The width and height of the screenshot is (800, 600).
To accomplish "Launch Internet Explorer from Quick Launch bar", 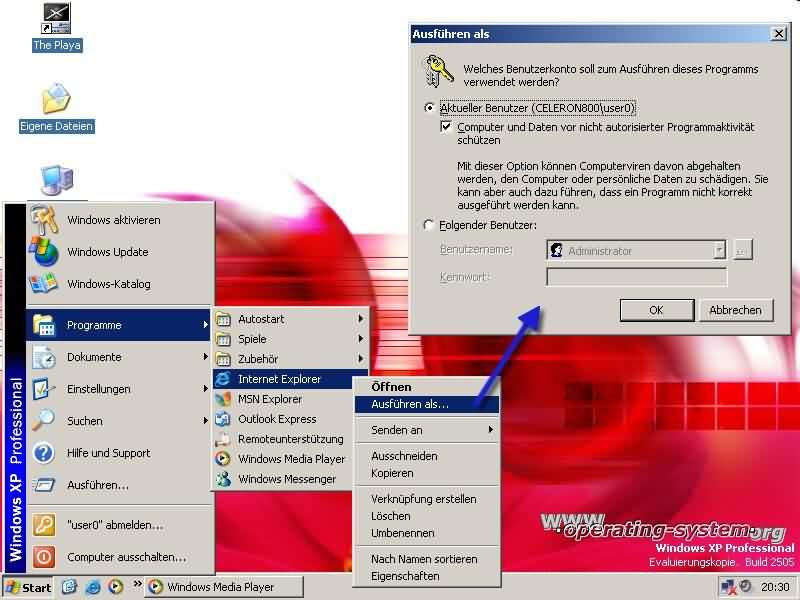I will (93, 587).
